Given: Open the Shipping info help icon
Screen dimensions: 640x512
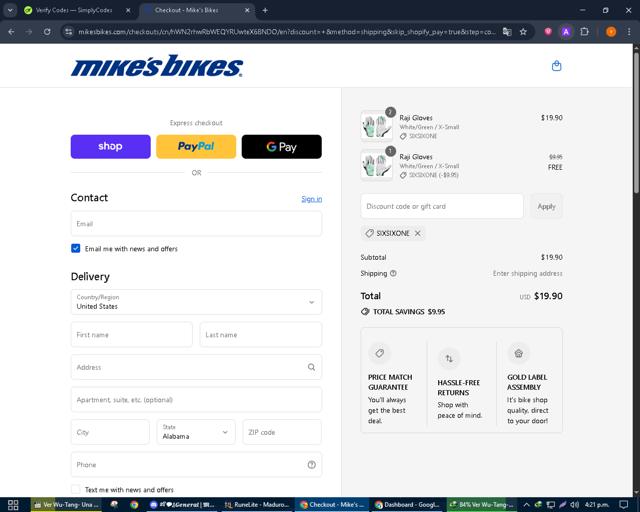Looking at the screenshot, I should click(x=393, y=273).
